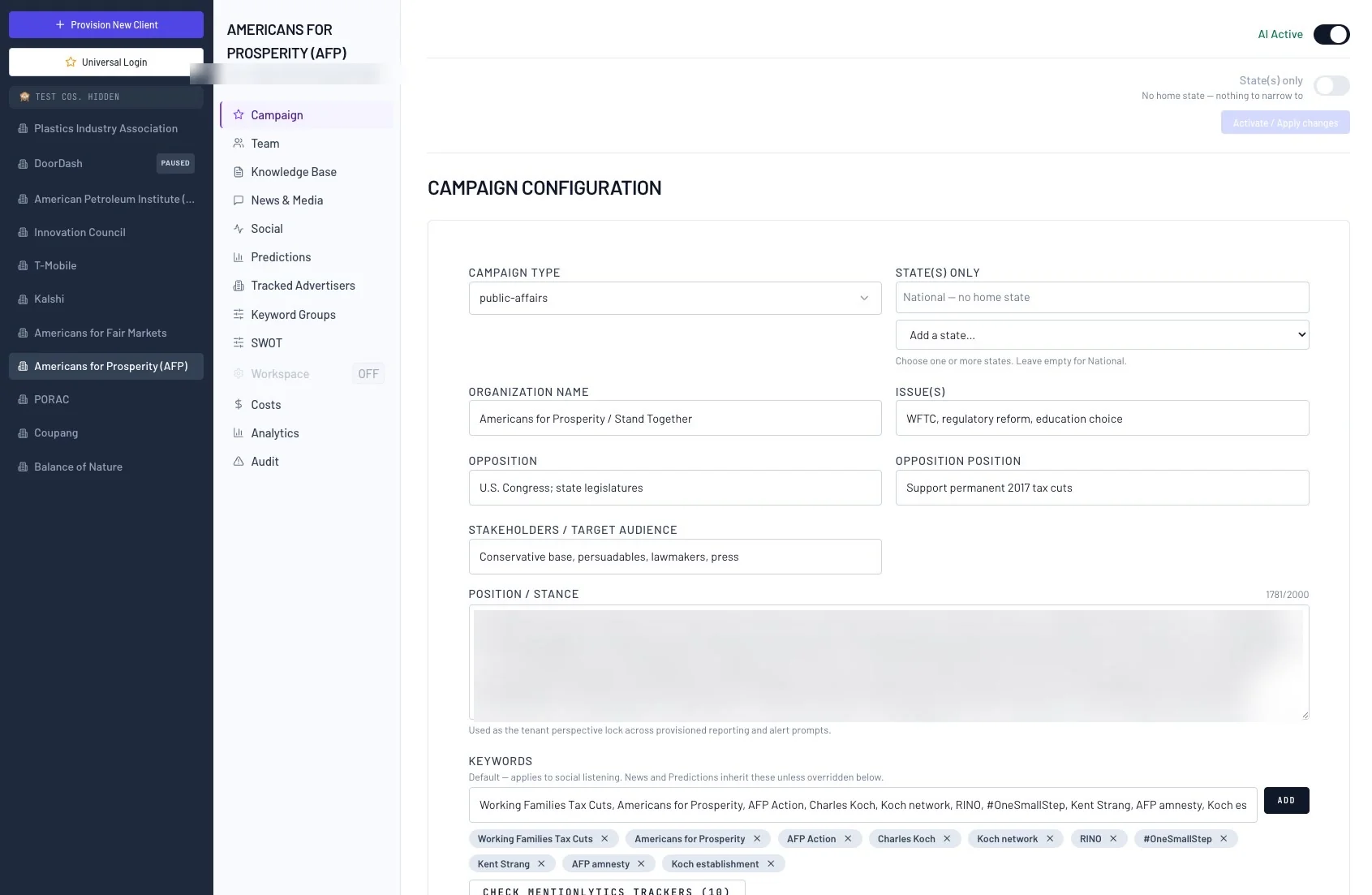Click the TEST COS. HIDDEN header
The height and width of the screenshot is (895, 1372).
(106, 97)
